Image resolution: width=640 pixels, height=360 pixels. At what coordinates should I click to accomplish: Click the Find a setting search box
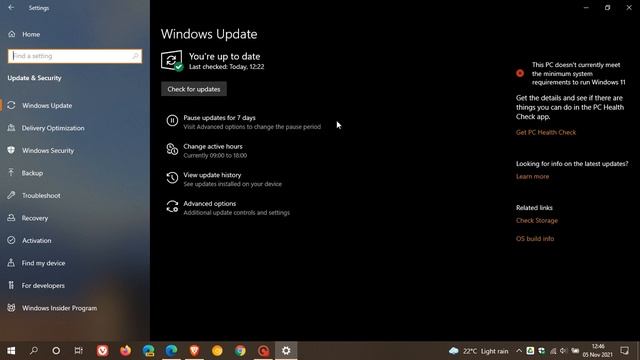[75, 56]
